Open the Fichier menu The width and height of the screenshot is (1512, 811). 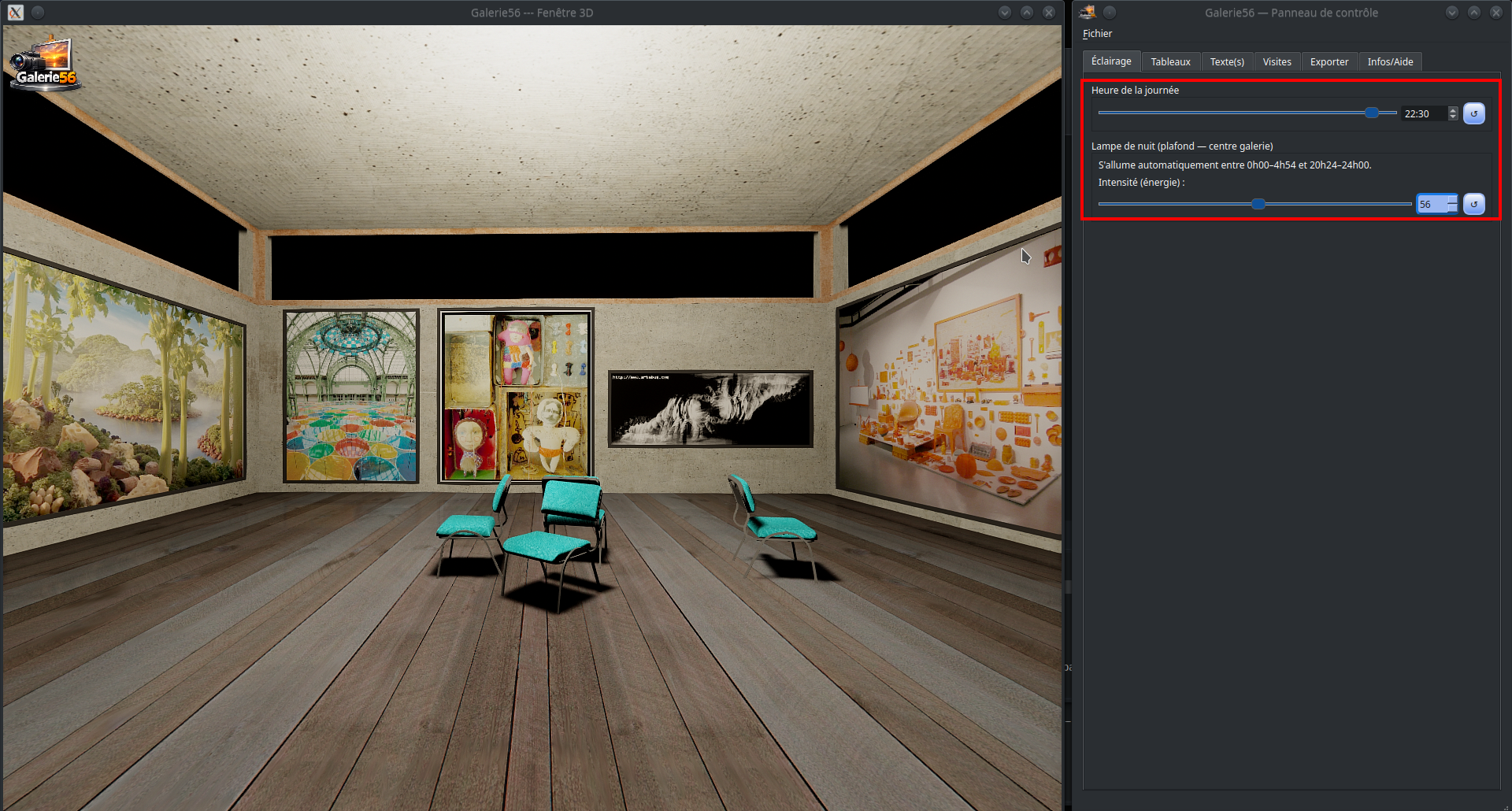tap(1097, 34)
